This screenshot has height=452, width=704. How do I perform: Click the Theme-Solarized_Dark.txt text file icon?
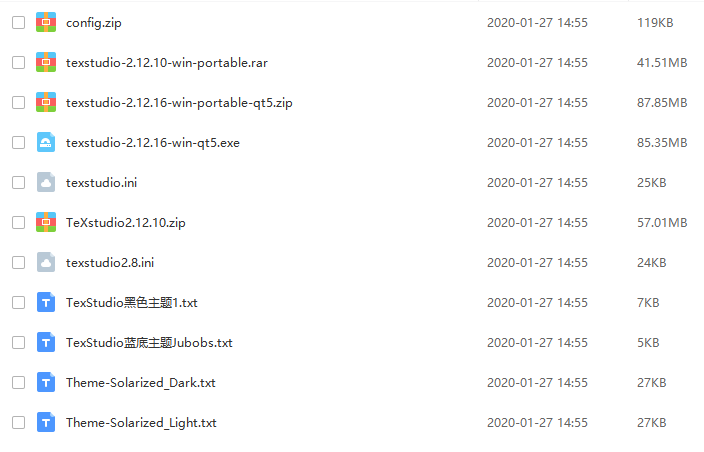coord(46,382)
